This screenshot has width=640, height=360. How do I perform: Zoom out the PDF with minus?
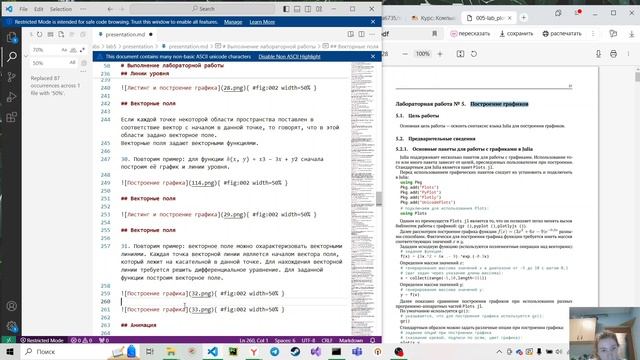pyautogui.click(x=405, y=54)
